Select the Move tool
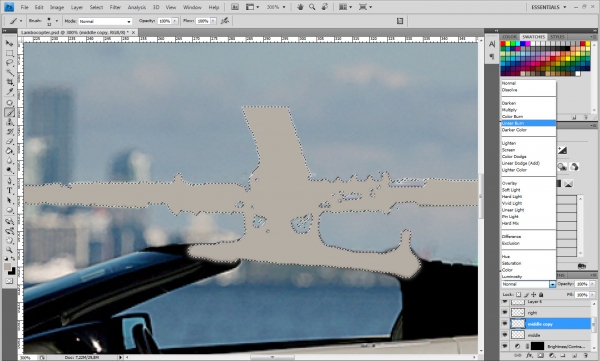Viewport: 600px width, 361px height. (9, 43)
